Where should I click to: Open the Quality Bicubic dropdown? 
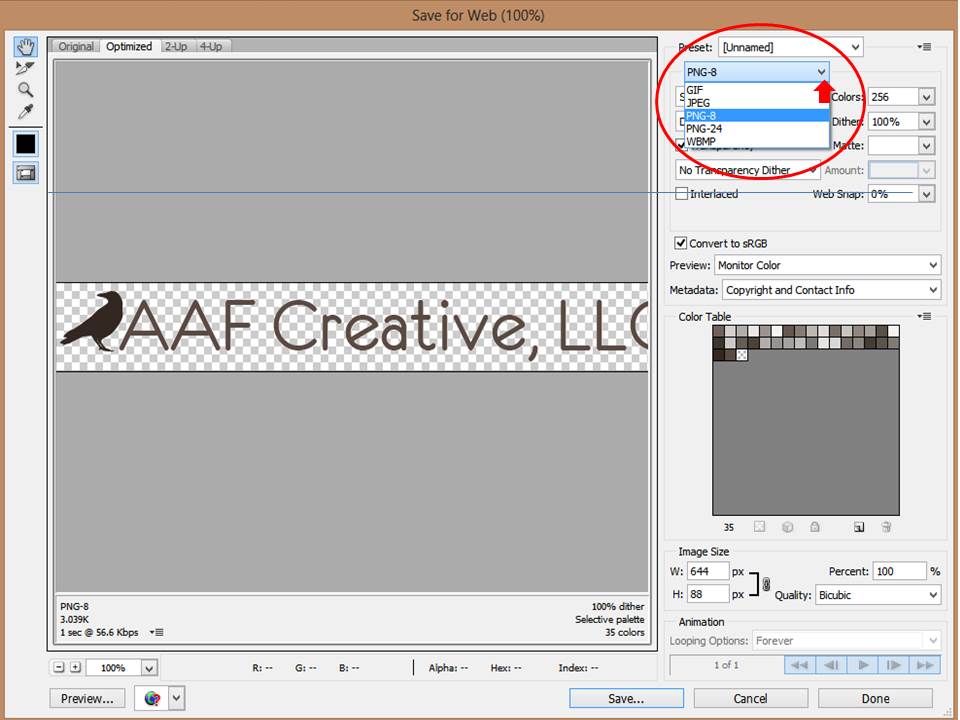[x=877, y=595]
